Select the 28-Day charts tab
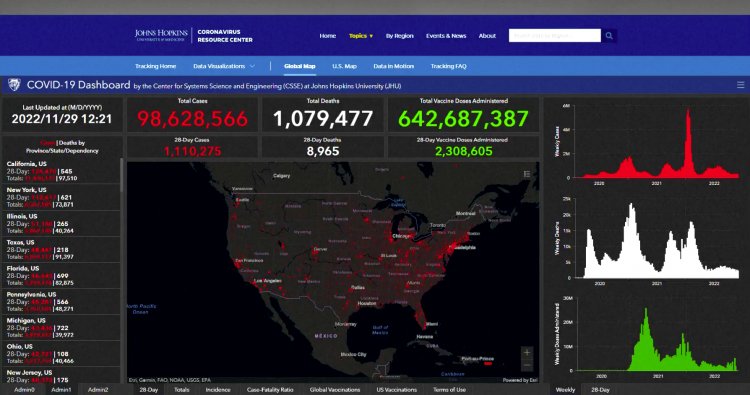750x395 pixels. [600, 390]
